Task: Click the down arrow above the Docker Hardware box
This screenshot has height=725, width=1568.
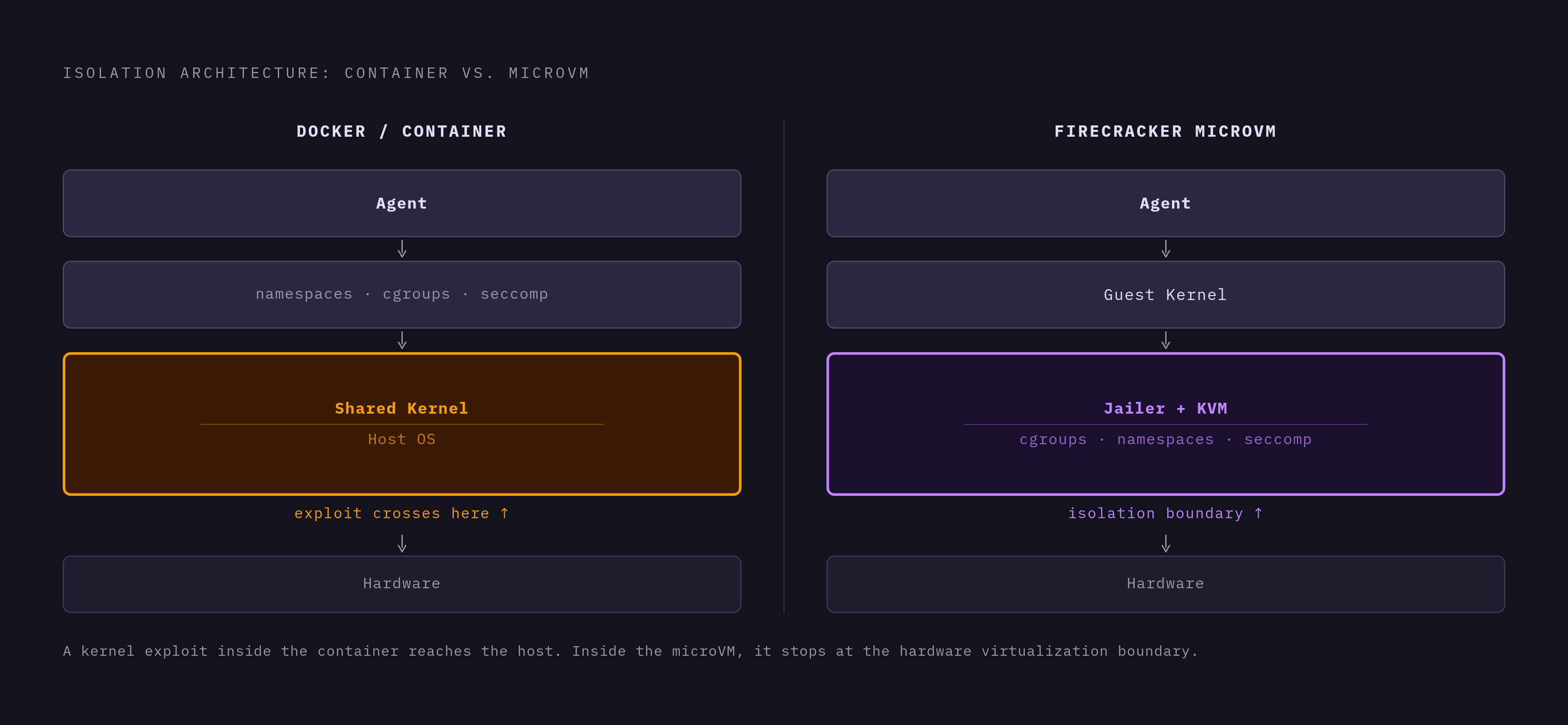Action: (402, 543)
